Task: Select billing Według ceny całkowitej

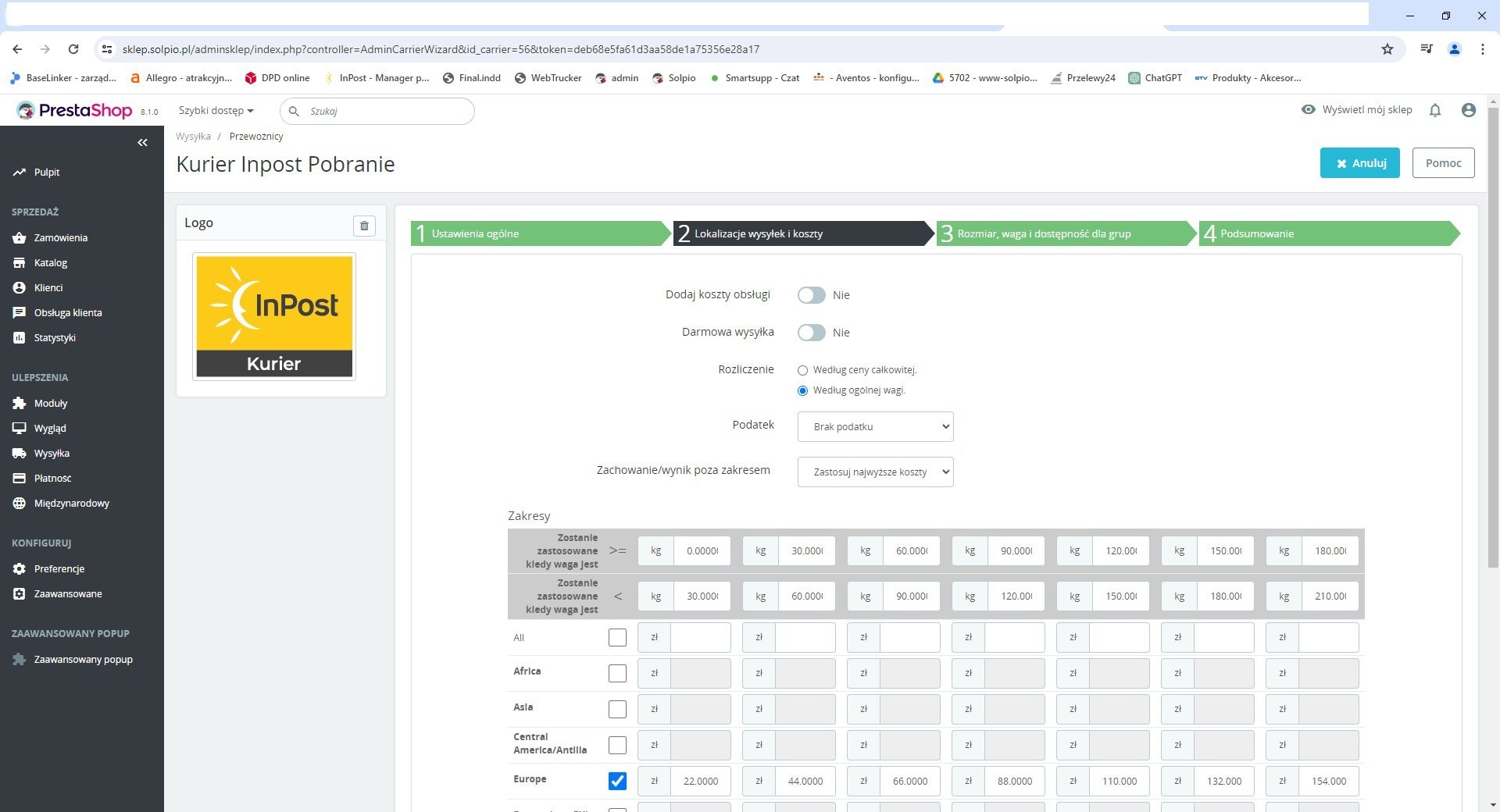Action: 802,370
